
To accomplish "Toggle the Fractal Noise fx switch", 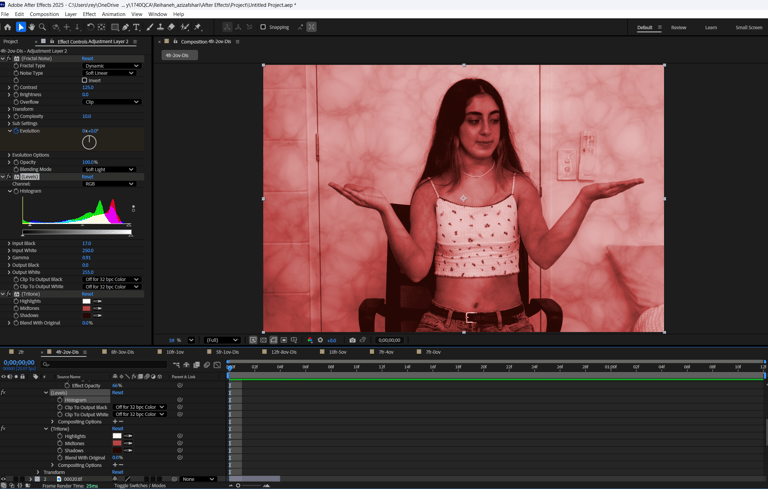I will click(9, 58).
